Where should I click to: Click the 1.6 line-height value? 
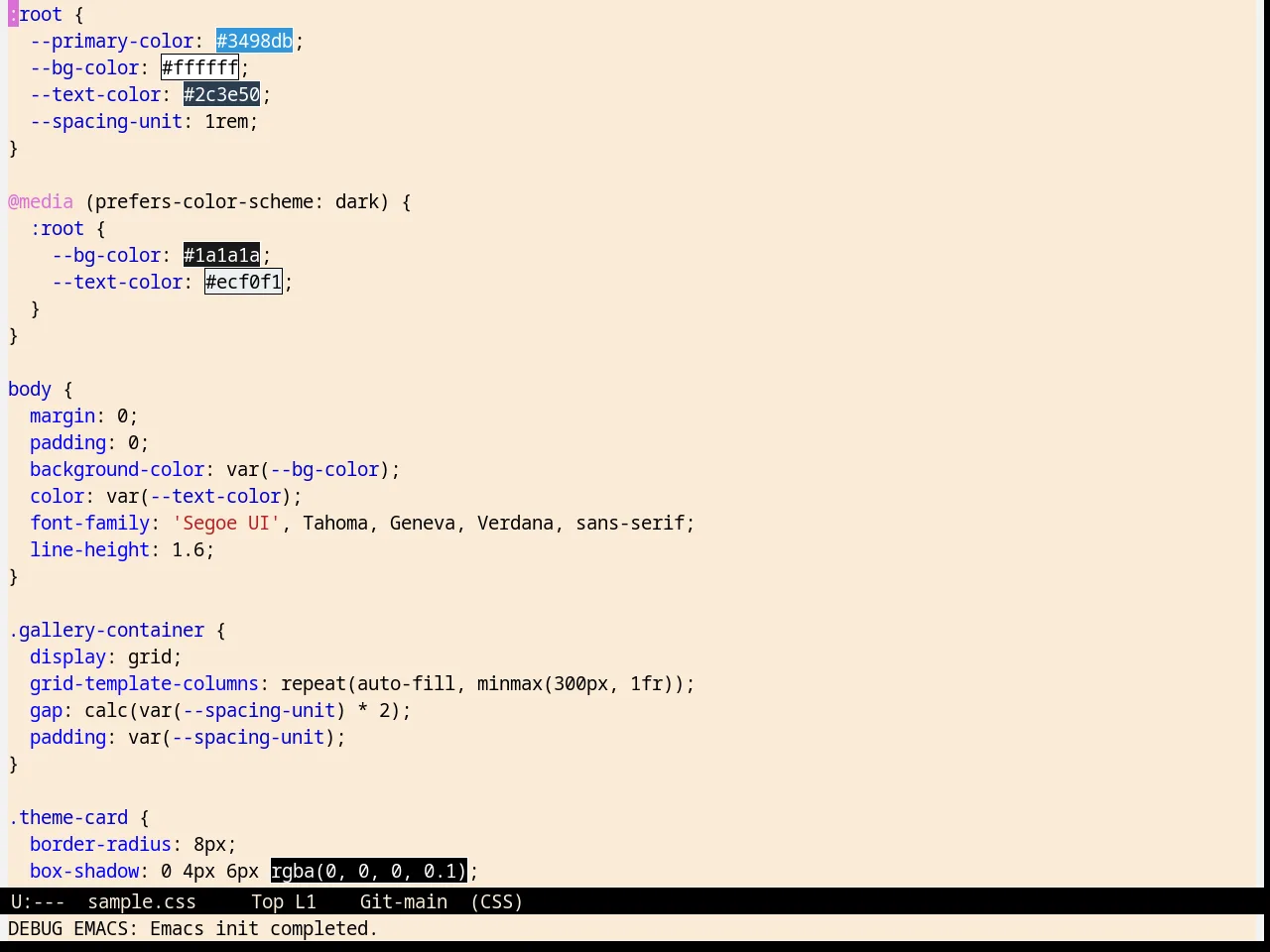pos(189,549)
